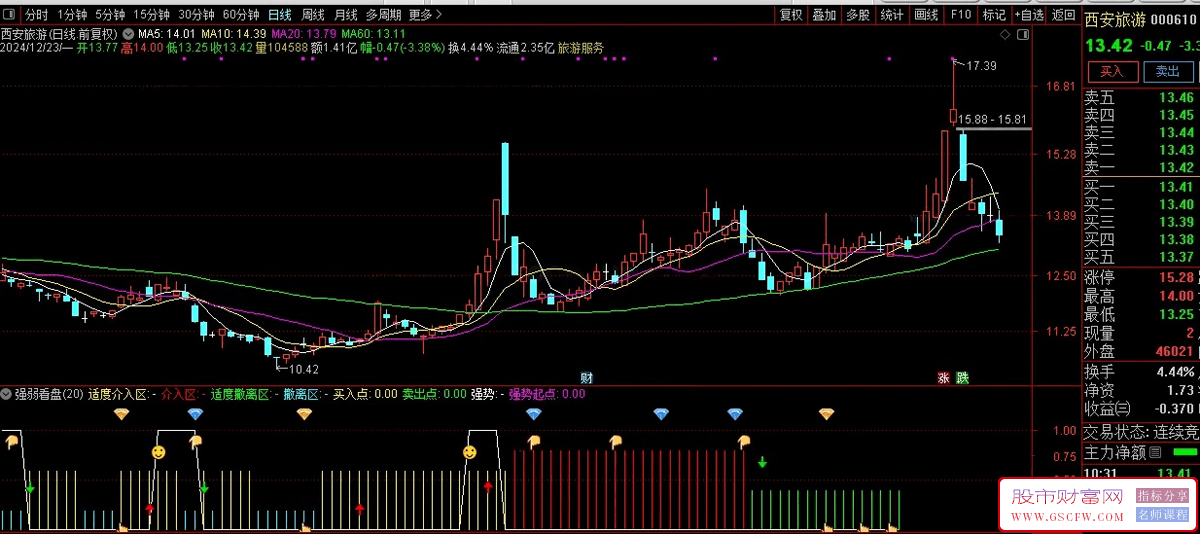Click the 财 marker on the chart axis
The image size is (1200, 534).
click(587, 377)
